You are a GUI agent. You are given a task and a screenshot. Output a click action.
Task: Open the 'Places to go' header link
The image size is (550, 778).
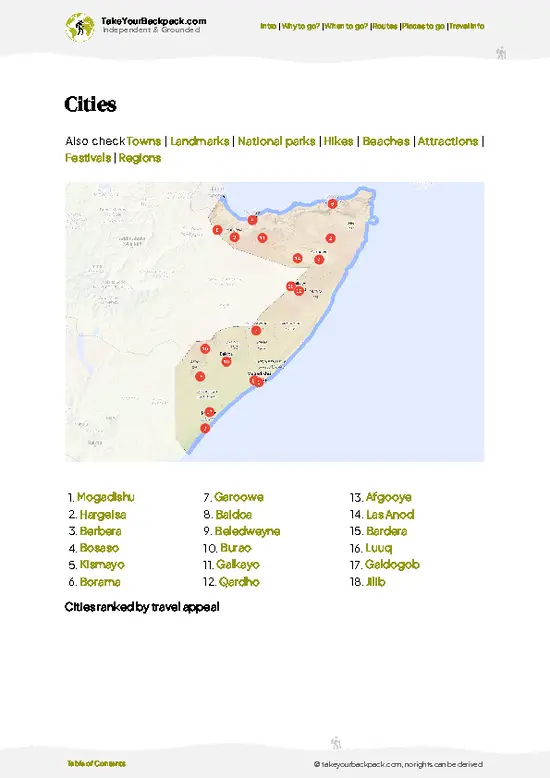pyautogui.click(x=423, y=26)
